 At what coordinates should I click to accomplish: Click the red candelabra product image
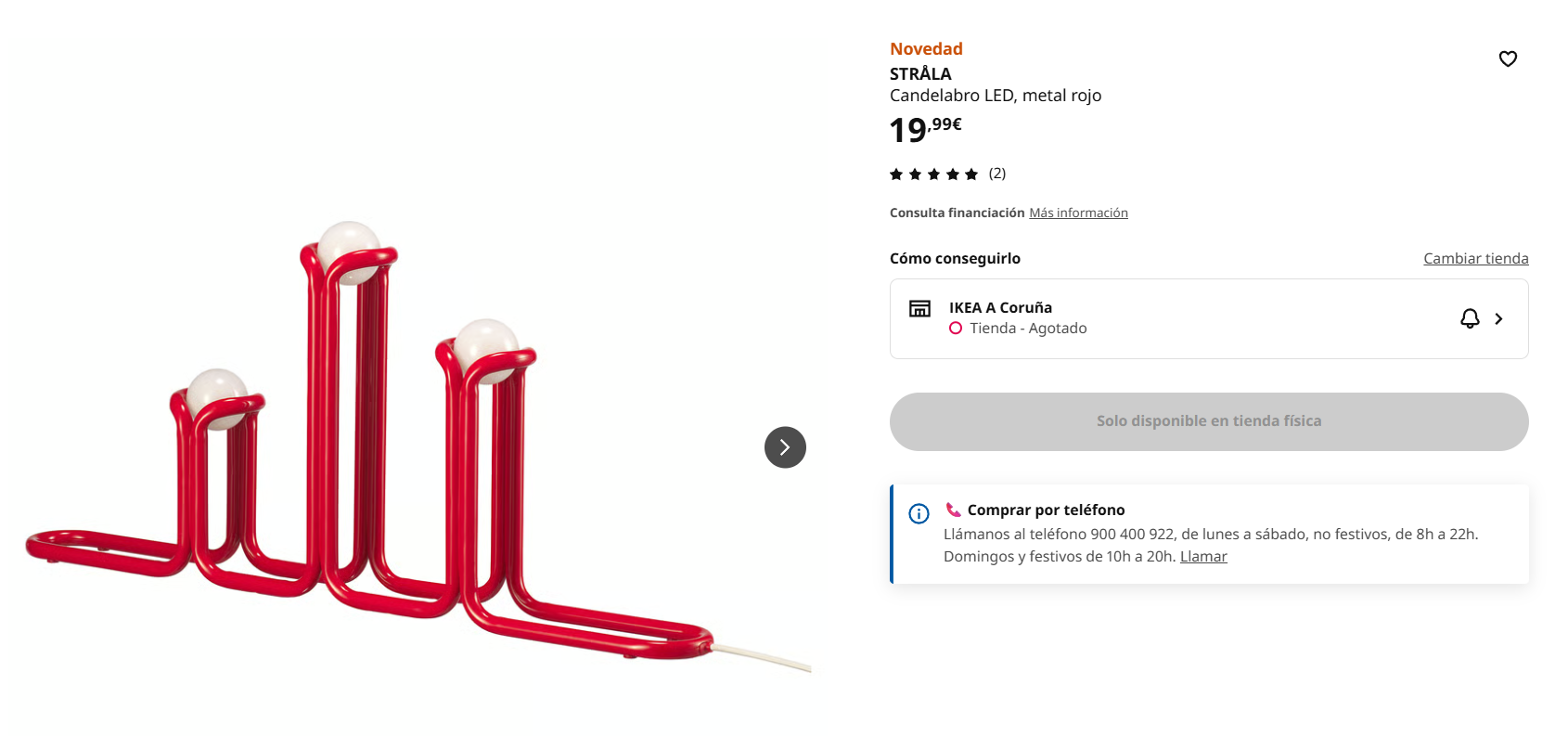[418, 445]
